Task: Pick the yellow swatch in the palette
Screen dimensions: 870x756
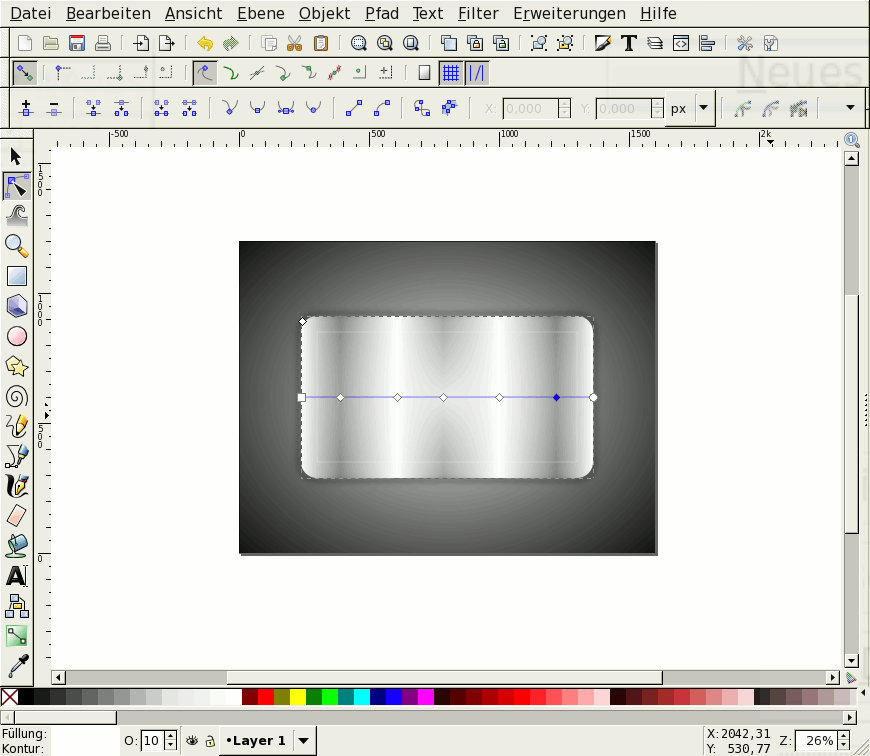Action: click(298, 697)
